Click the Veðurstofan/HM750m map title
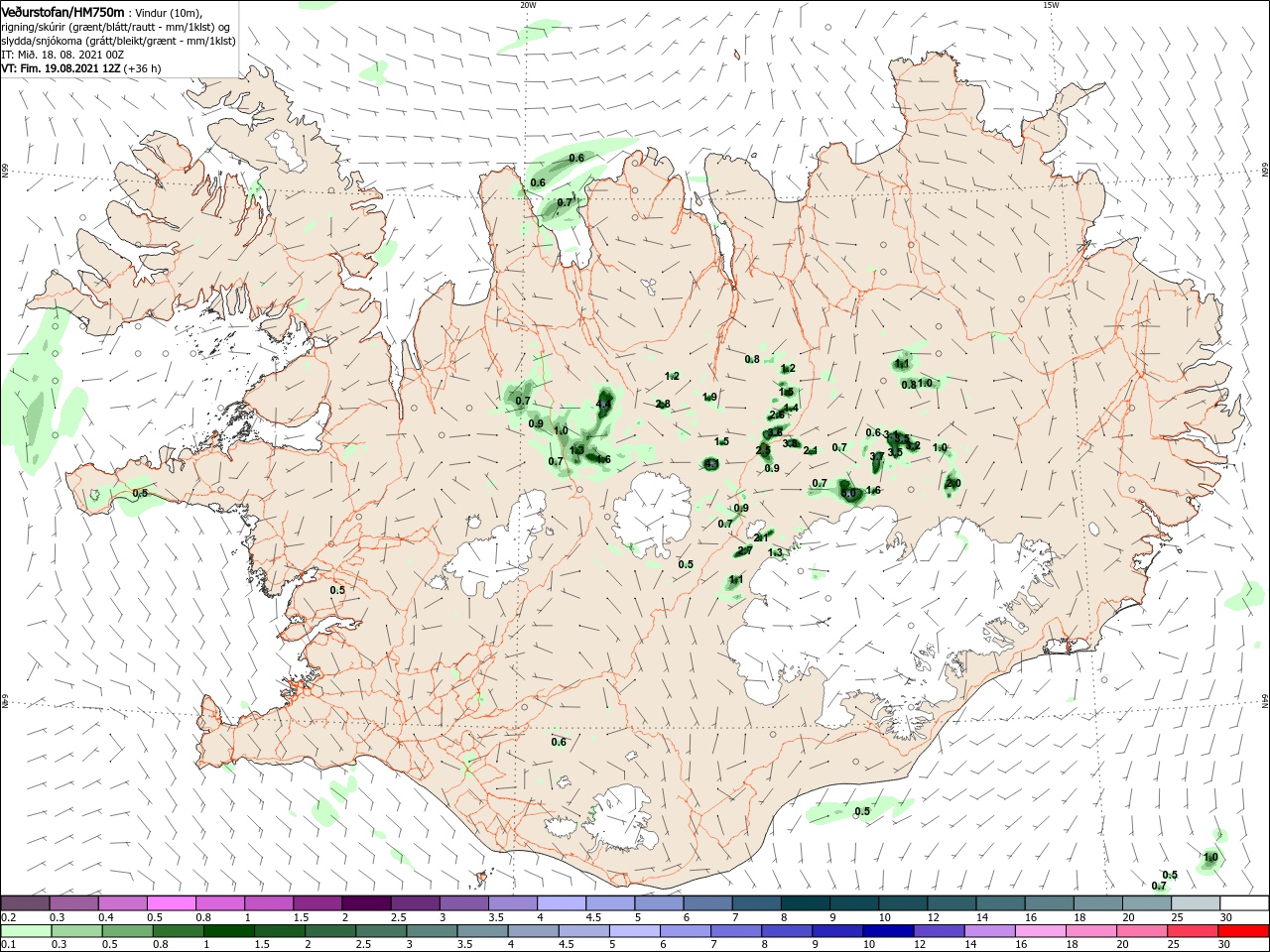This screenshot has width=1270, height=952. (x=63, y=11)
